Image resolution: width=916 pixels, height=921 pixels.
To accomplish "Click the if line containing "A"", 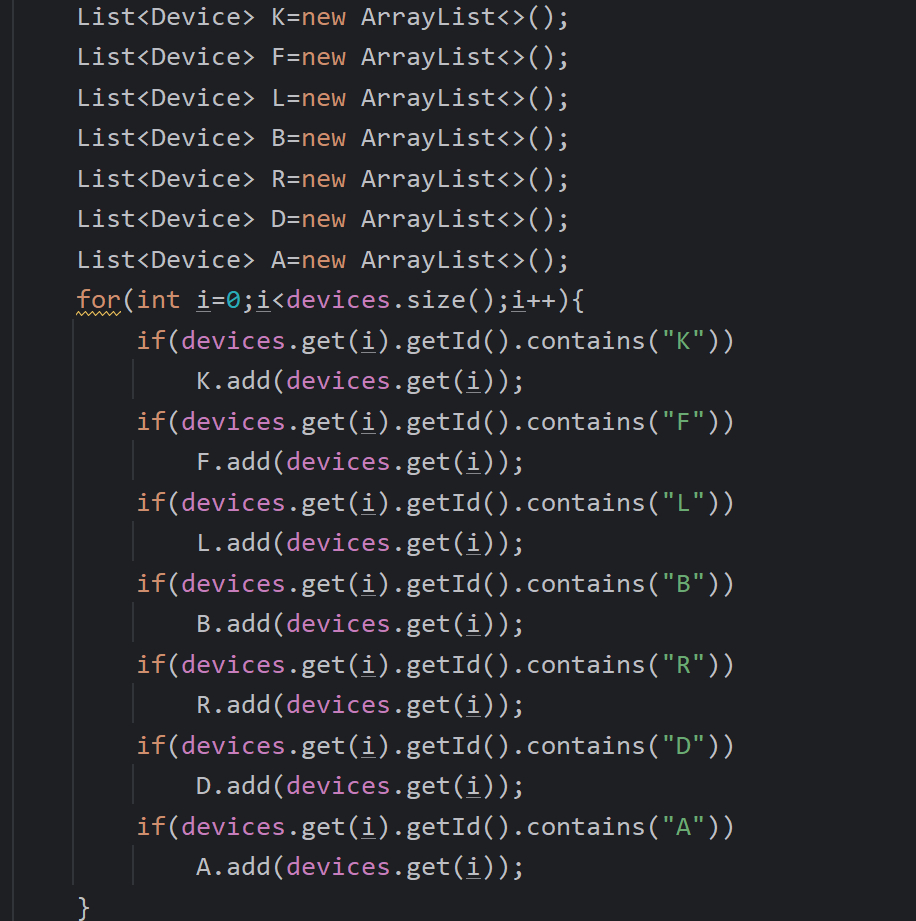I will point(435,827).
